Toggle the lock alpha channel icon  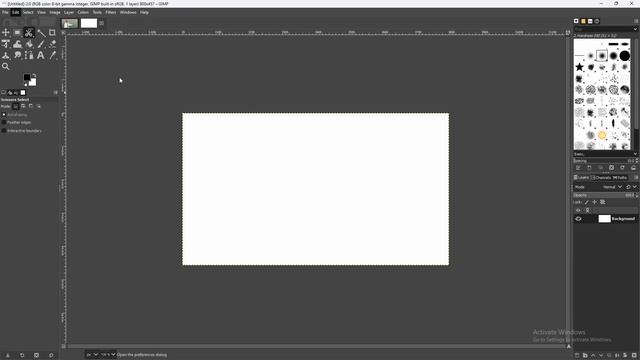point(602,202)
